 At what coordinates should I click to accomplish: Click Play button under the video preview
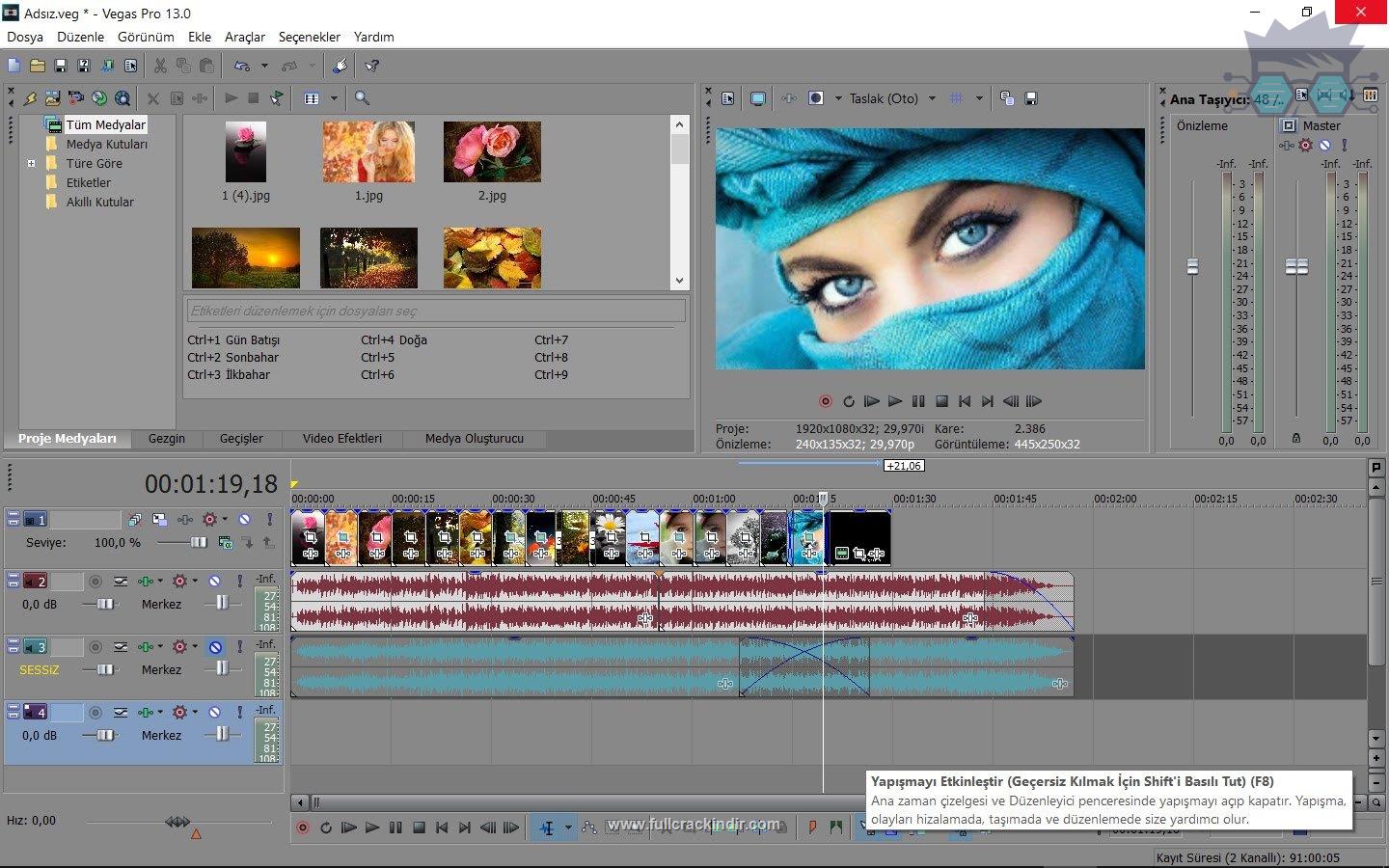(895, 401)
